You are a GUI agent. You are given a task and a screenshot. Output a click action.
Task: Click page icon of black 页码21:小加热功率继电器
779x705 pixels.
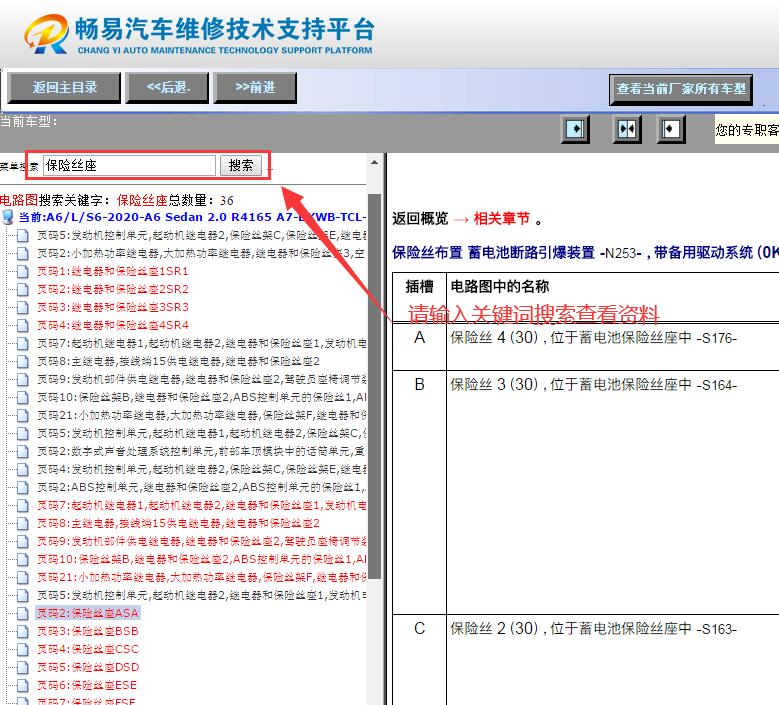coord(22,415)
